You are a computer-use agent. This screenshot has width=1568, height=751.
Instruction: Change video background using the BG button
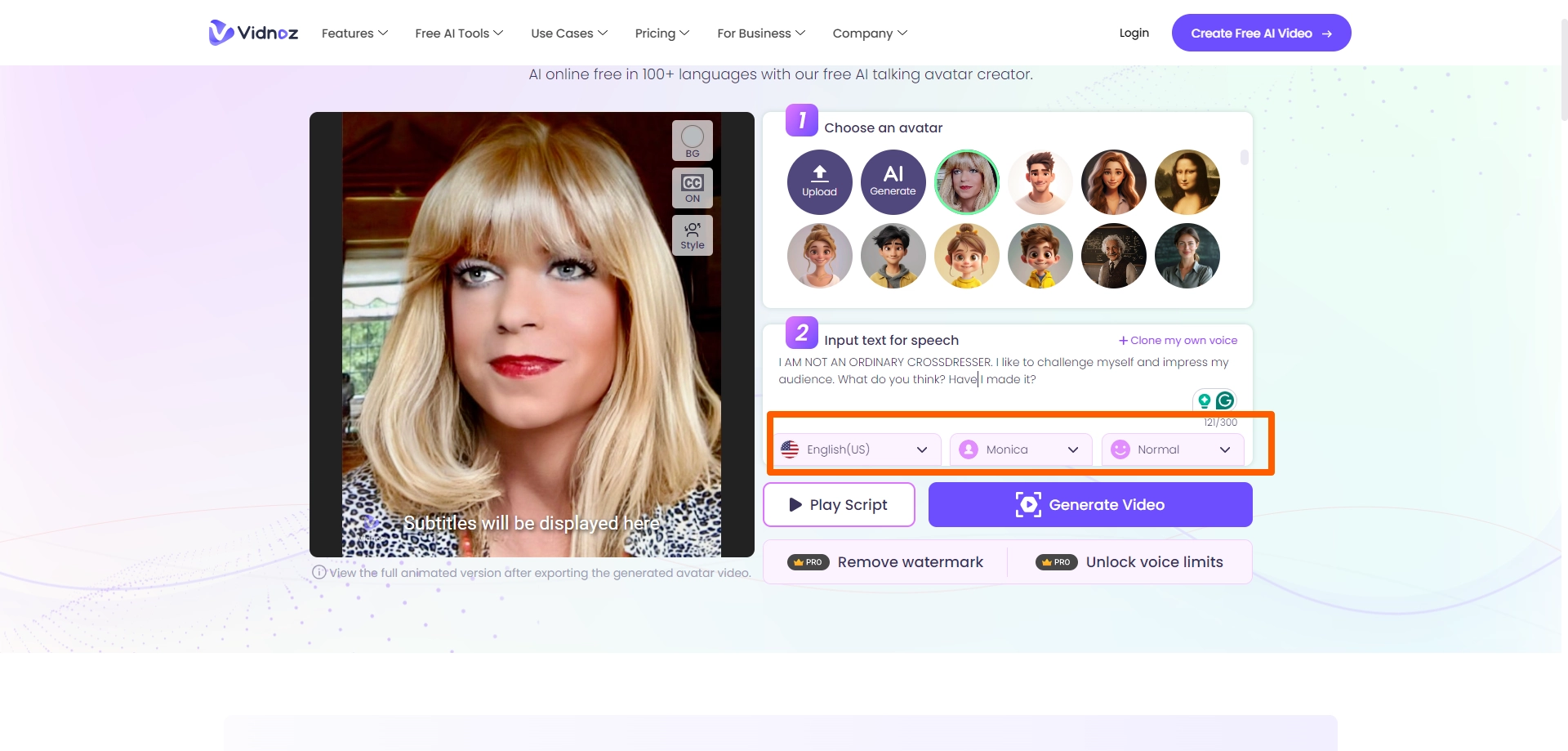pos(692,140)
